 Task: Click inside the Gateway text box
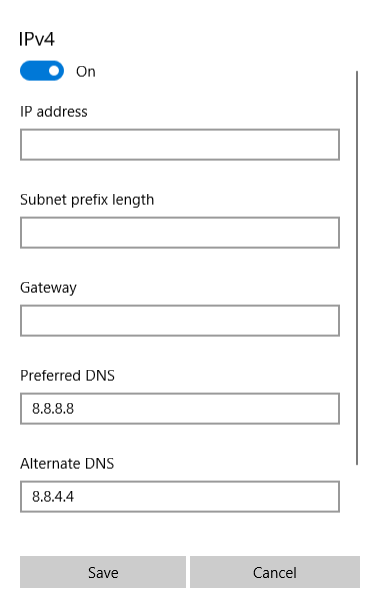point(180,321)
